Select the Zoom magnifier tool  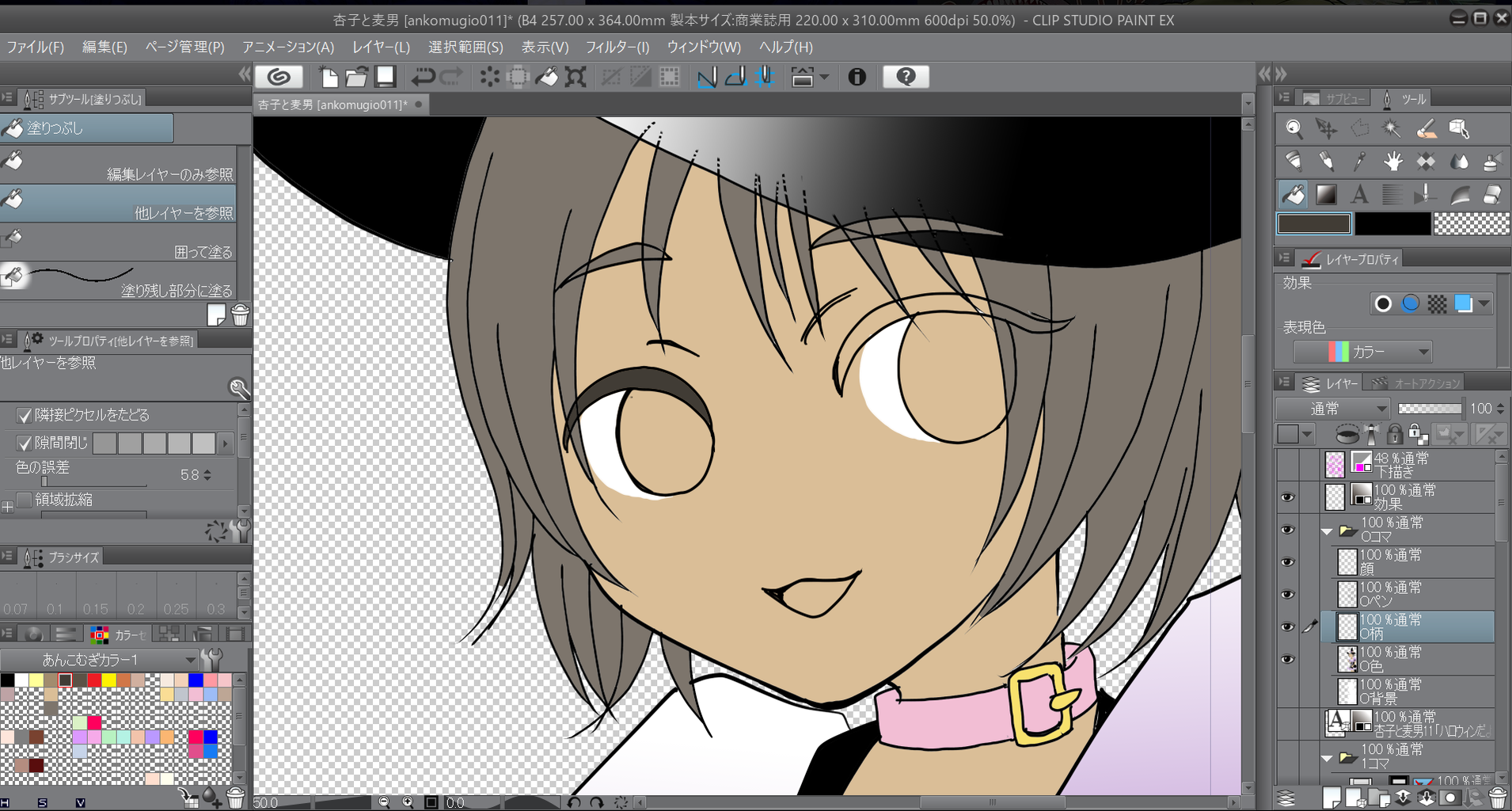coord(1294,128)
